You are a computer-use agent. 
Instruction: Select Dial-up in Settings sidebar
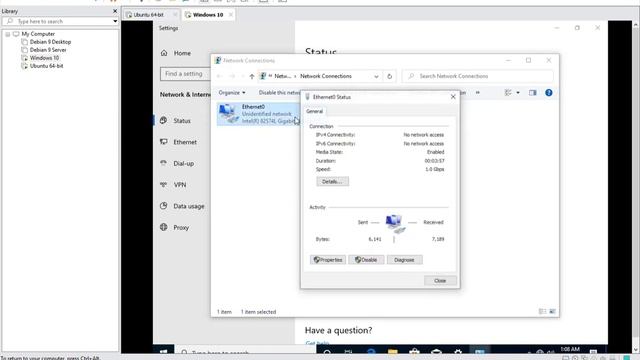[x=183, y=163]
